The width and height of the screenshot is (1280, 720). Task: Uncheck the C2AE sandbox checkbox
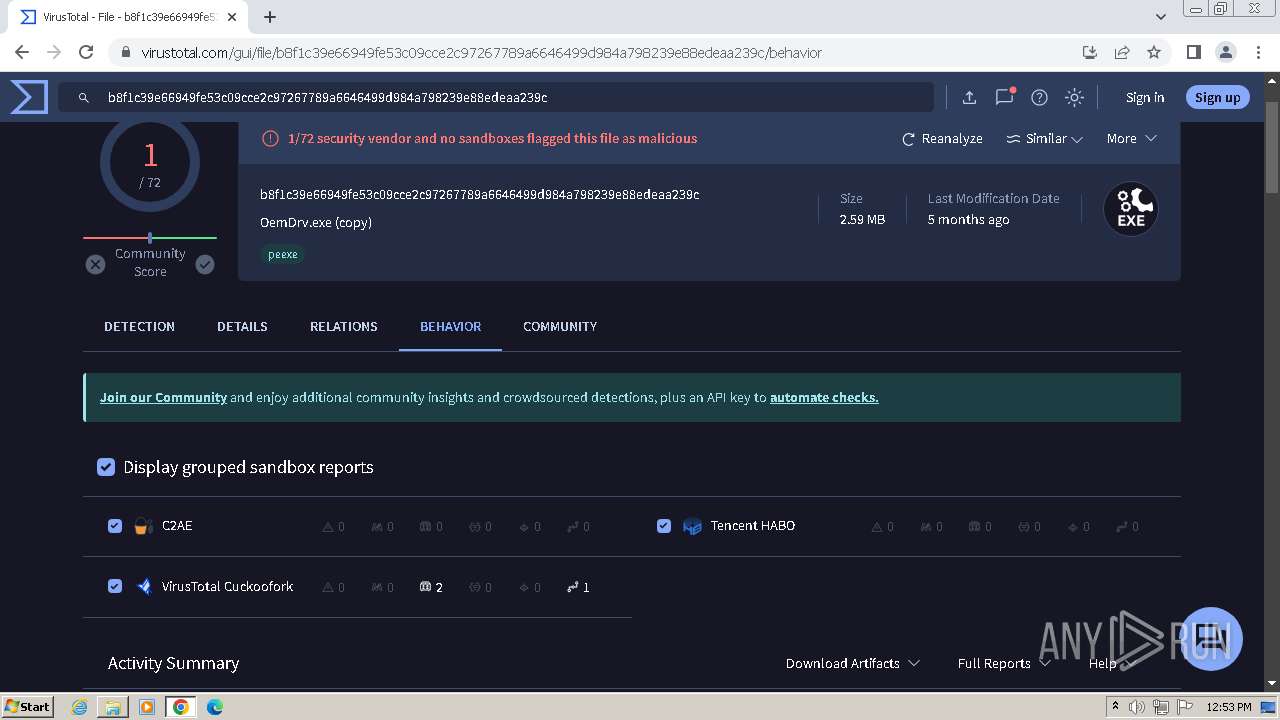coord(115,526)
